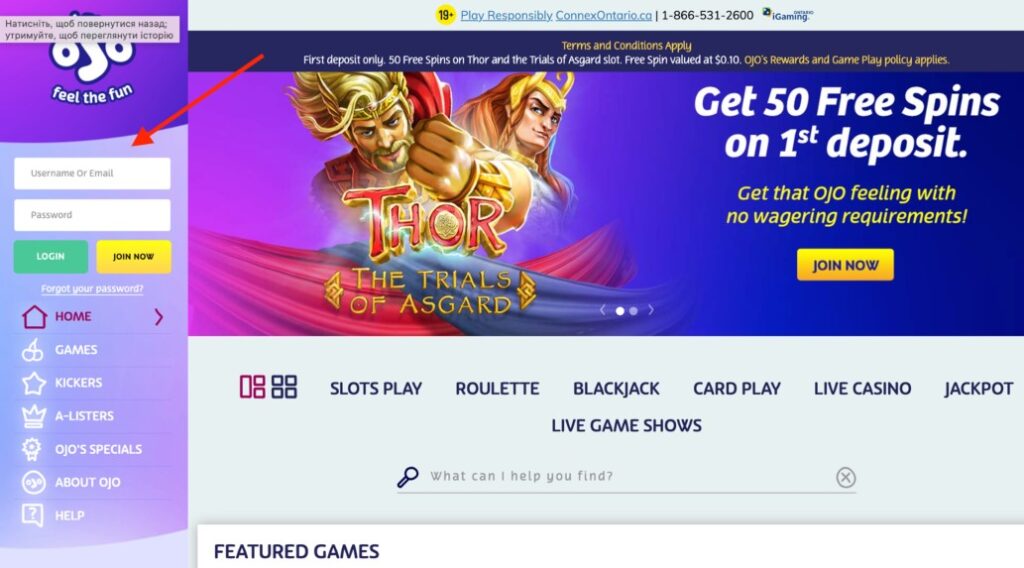Select the mixed tile layout view icon

[x=252, y=387]
